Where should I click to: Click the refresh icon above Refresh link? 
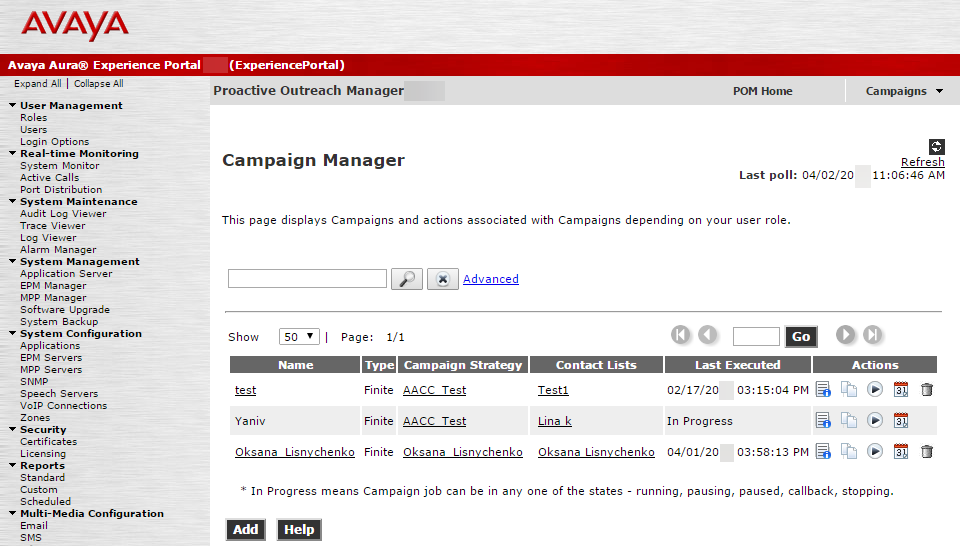pyautogui.click(x=936, y=146)
